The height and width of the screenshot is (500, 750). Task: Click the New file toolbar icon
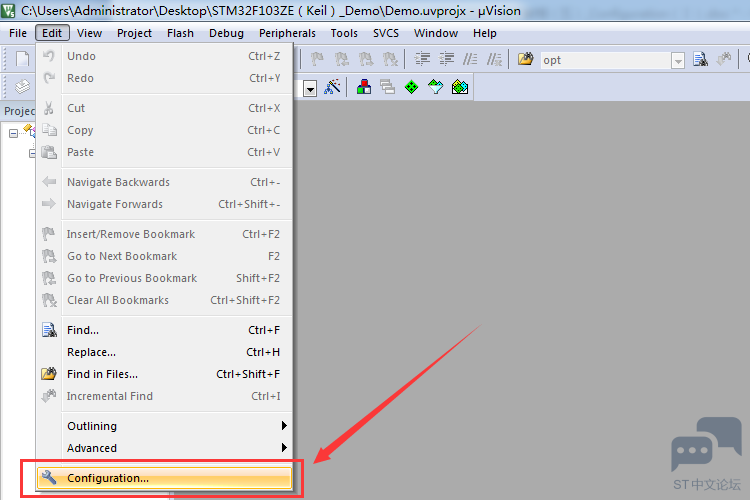22,60
